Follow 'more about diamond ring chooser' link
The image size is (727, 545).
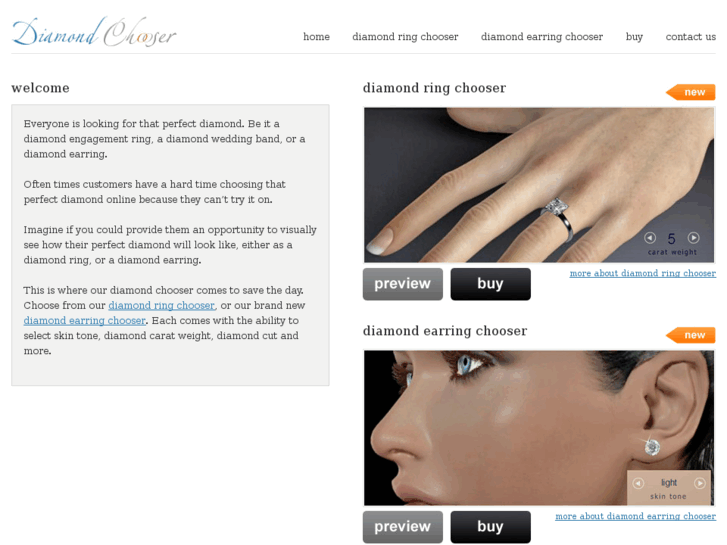point(643,273)
